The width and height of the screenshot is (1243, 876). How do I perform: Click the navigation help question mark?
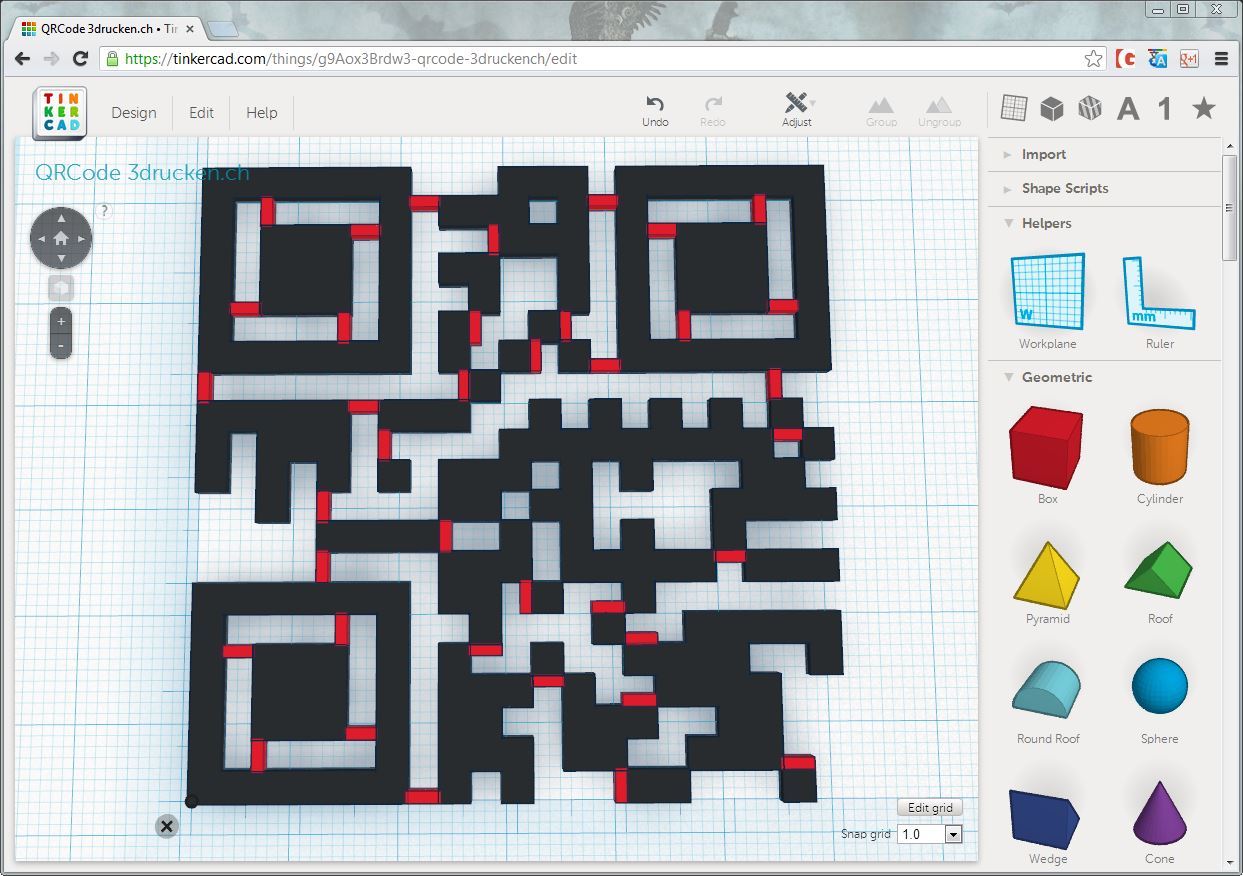coord(105,211)
